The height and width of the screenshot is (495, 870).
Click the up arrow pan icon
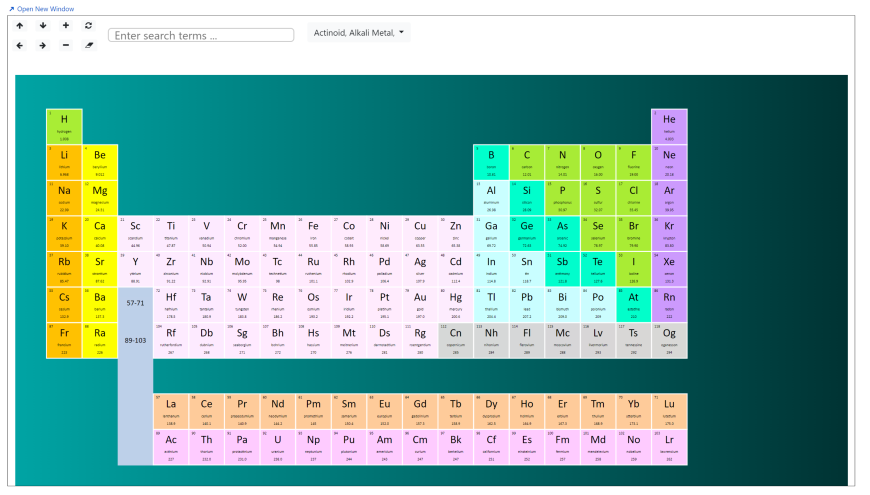(x=20, y=25)
